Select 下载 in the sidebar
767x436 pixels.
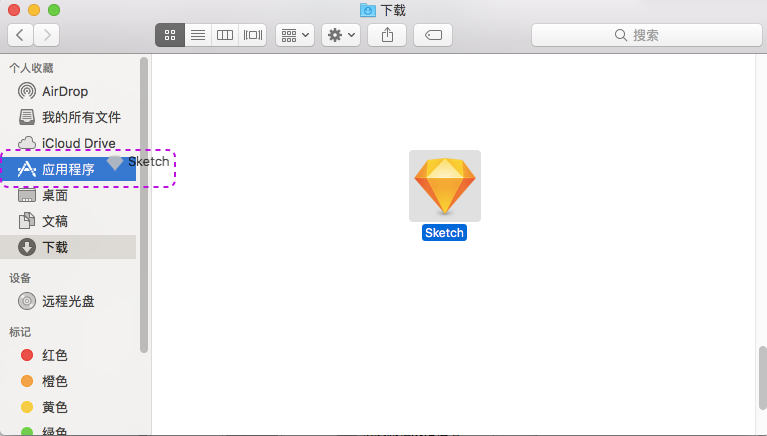68,247
